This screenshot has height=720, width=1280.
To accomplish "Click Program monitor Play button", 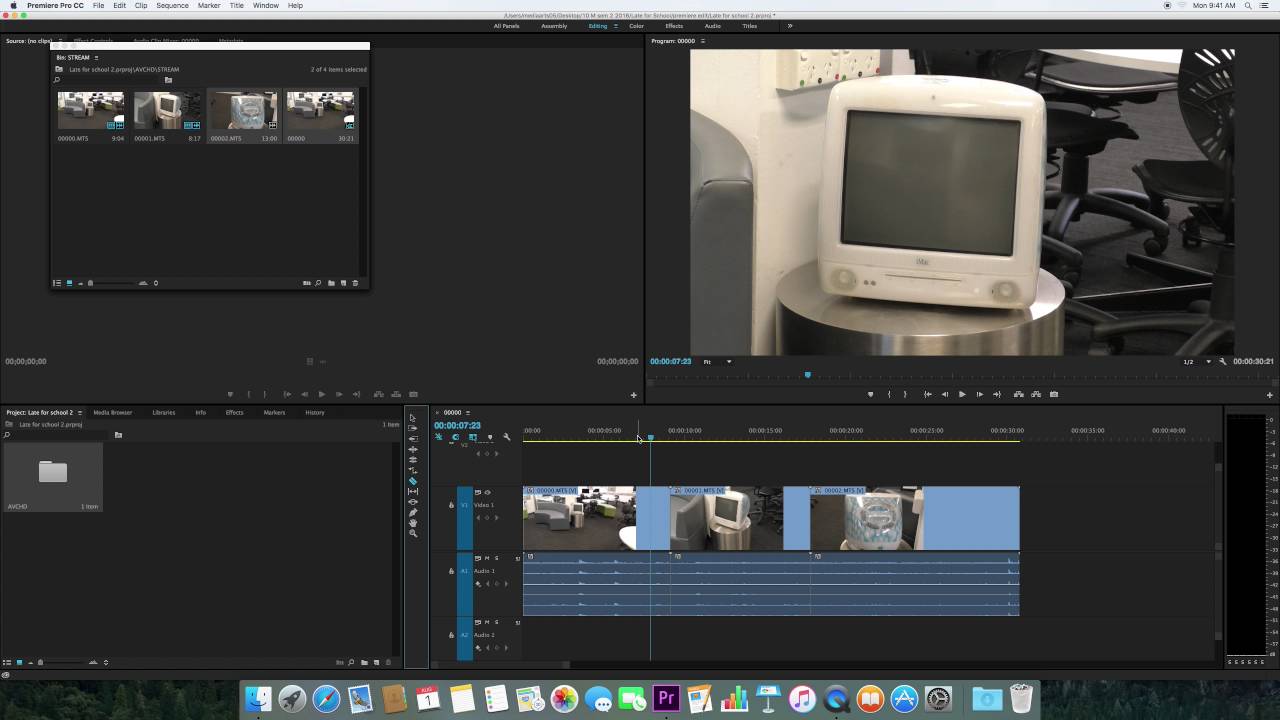I will [x=962, y=394].
